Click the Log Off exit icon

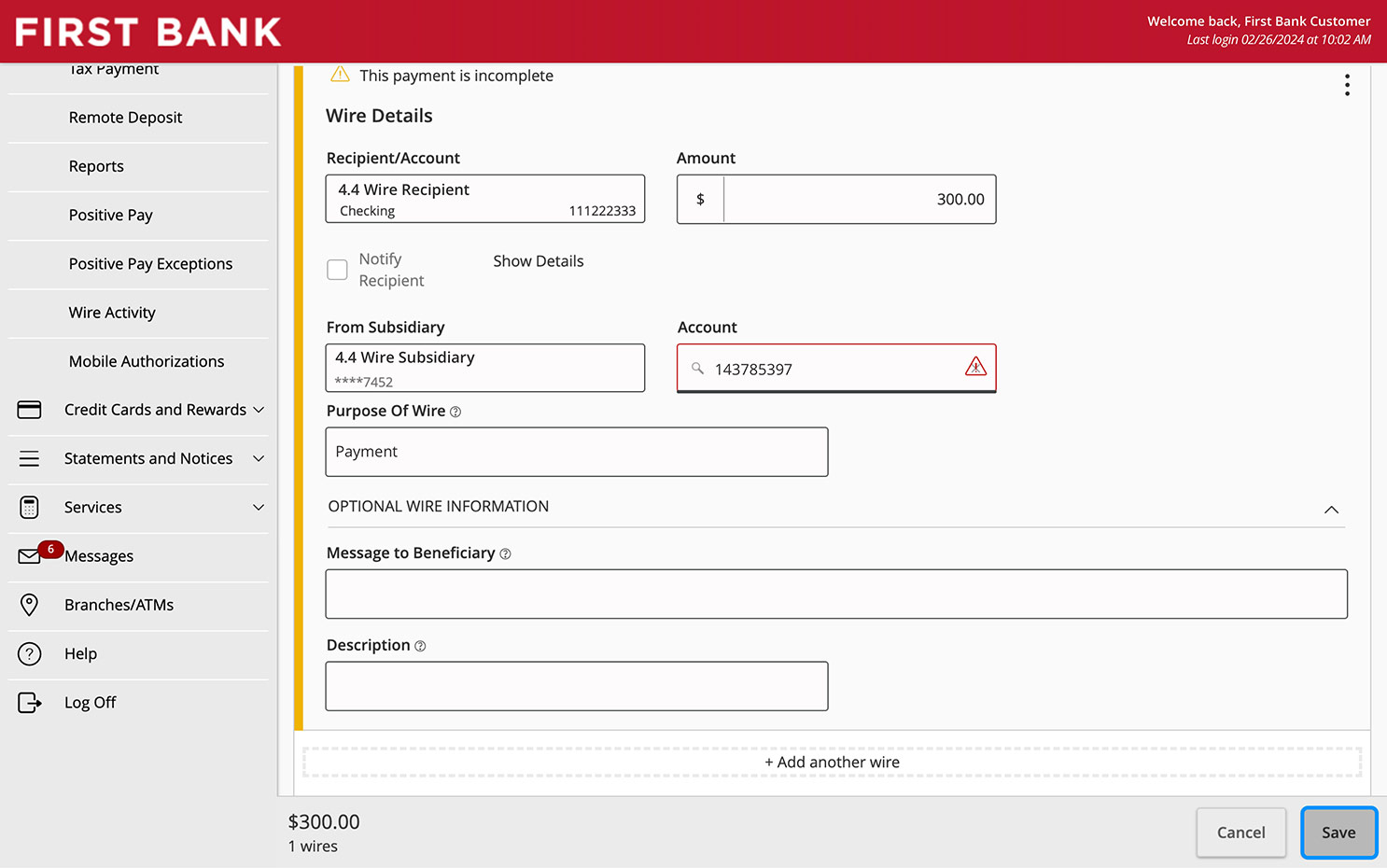click(x=30, y=702)
